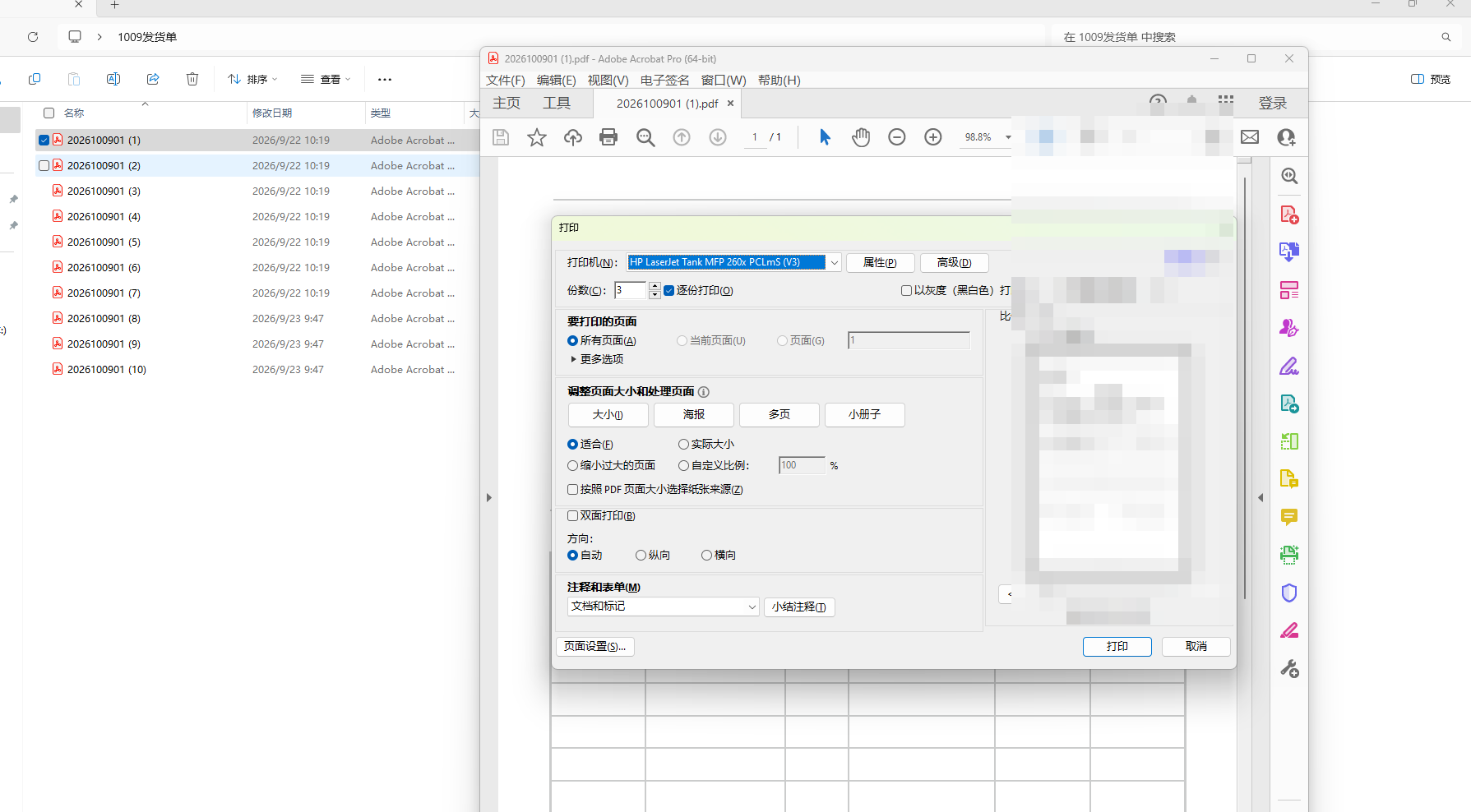
Task: Select the 实际大小 radio button
Action: coord(683,444)
